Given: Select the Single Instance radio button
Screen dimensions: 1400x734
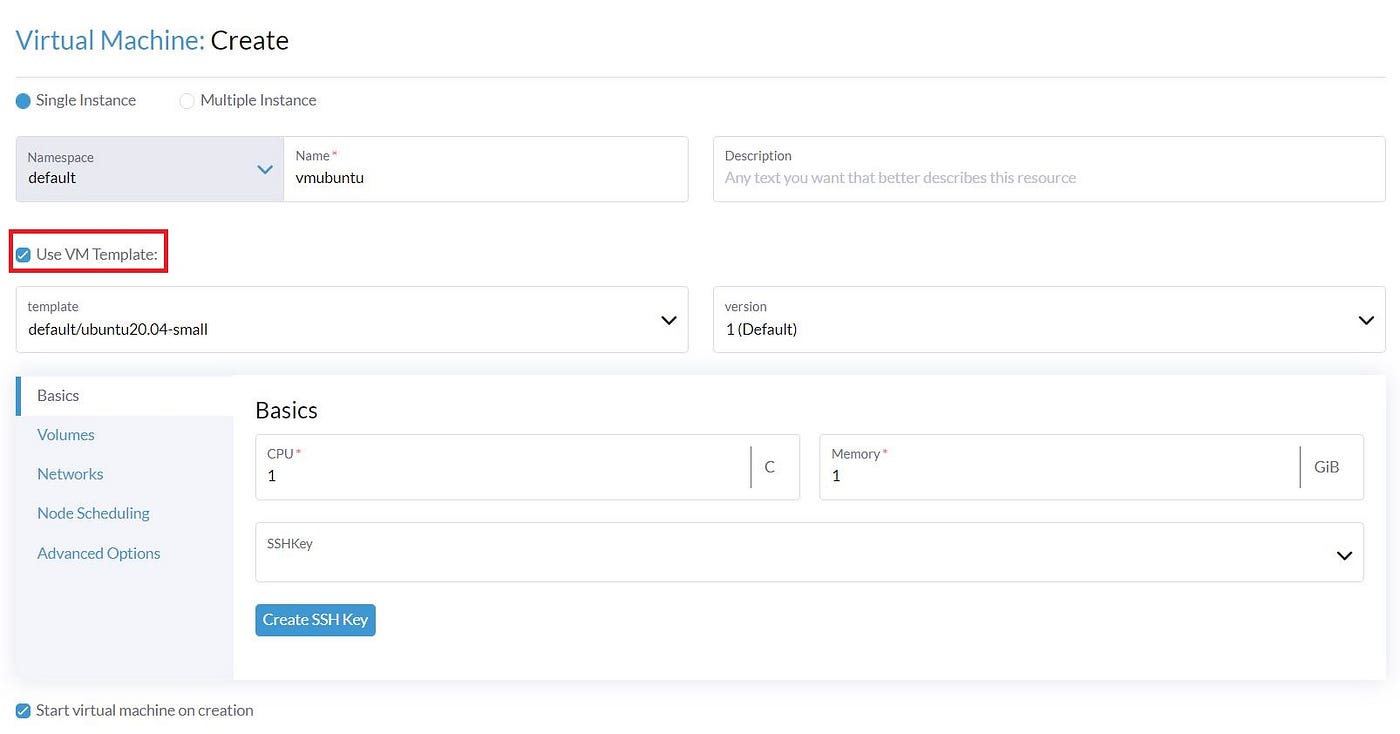Looking at the screenshot, I should click(x=21, y=100).
